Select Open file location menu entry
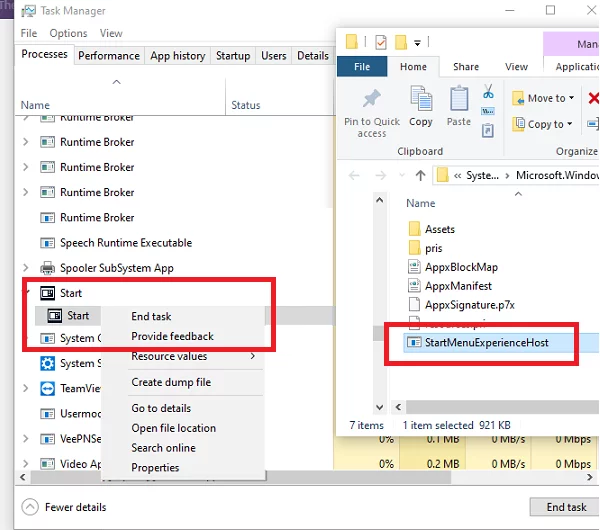 [173, 428]
